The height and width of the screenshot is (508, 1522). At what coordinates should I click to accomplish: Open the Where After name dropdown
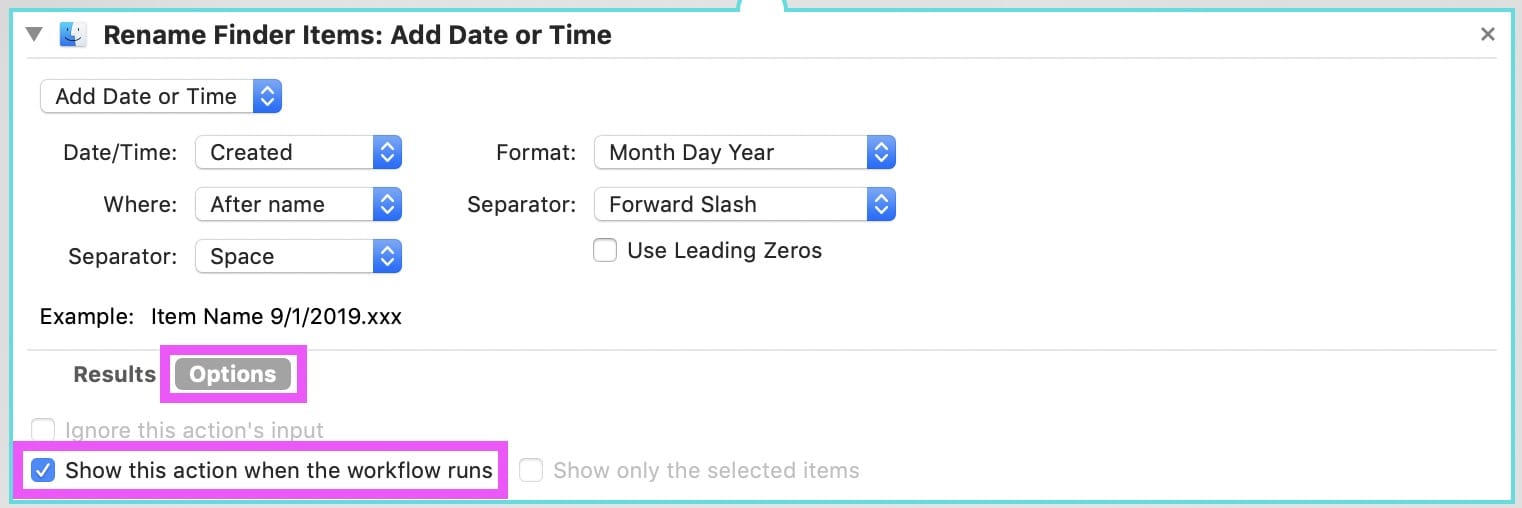tap(299, 205)
